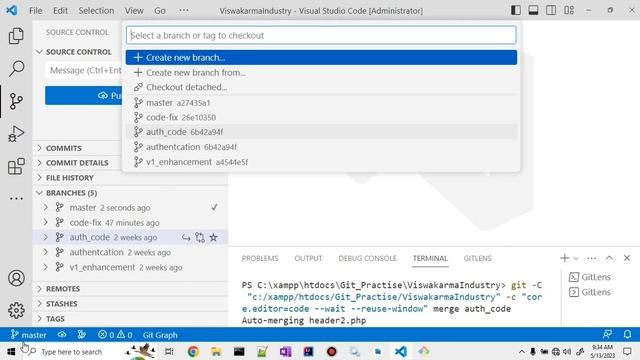
Task: Expand the STASHES section
Action: 40,304
